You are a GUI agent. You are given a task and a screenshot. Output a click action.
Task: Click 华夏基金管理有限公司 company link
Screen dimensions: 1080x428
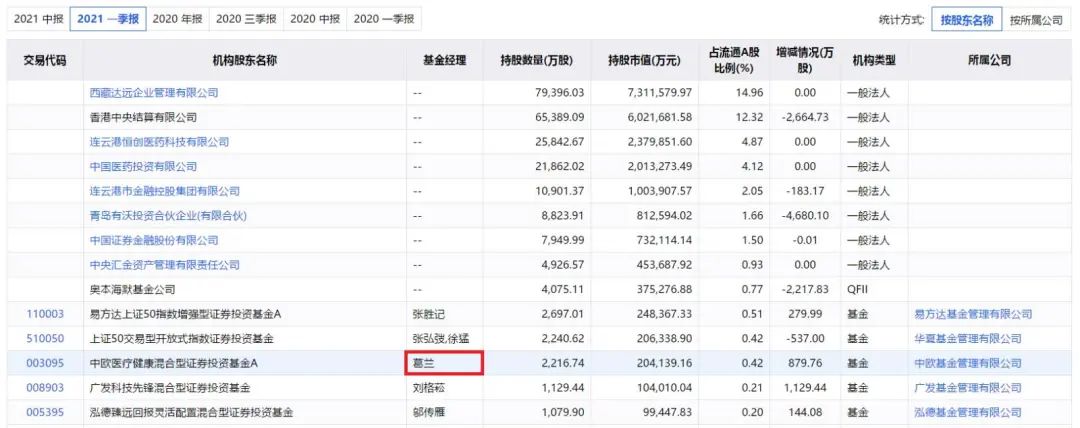click(x=967, y=339)
